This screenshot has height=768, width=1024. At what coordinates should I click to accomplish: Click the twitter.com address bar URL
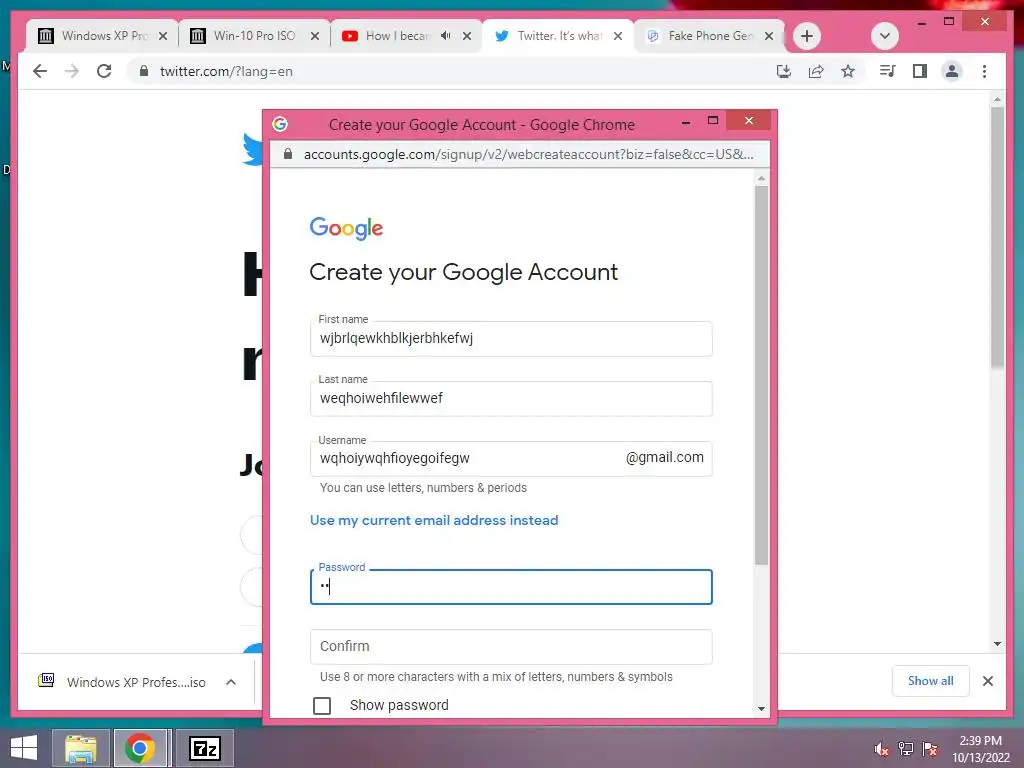click(x=226, y=71)
